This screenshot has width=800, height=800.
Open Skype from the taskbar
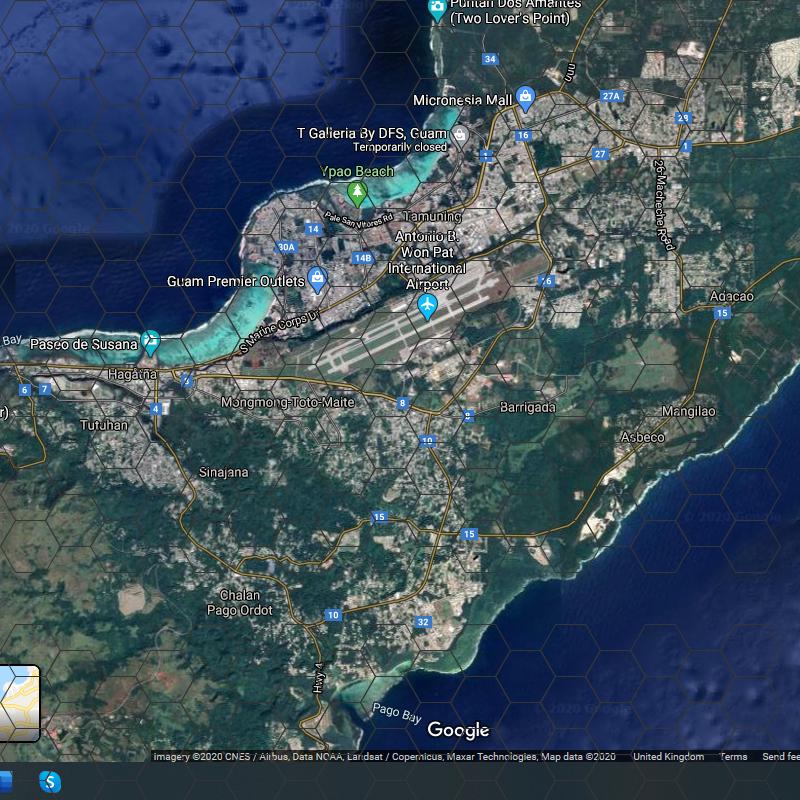click(50, 782)
